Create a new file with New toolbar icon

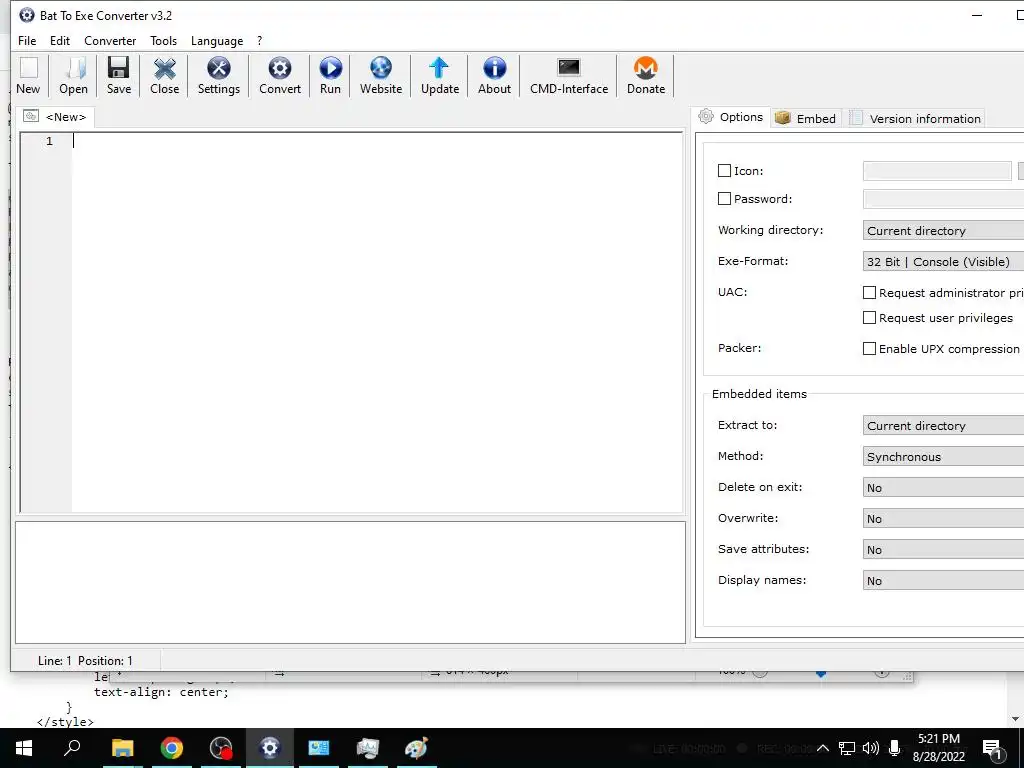tap(28, 76)
